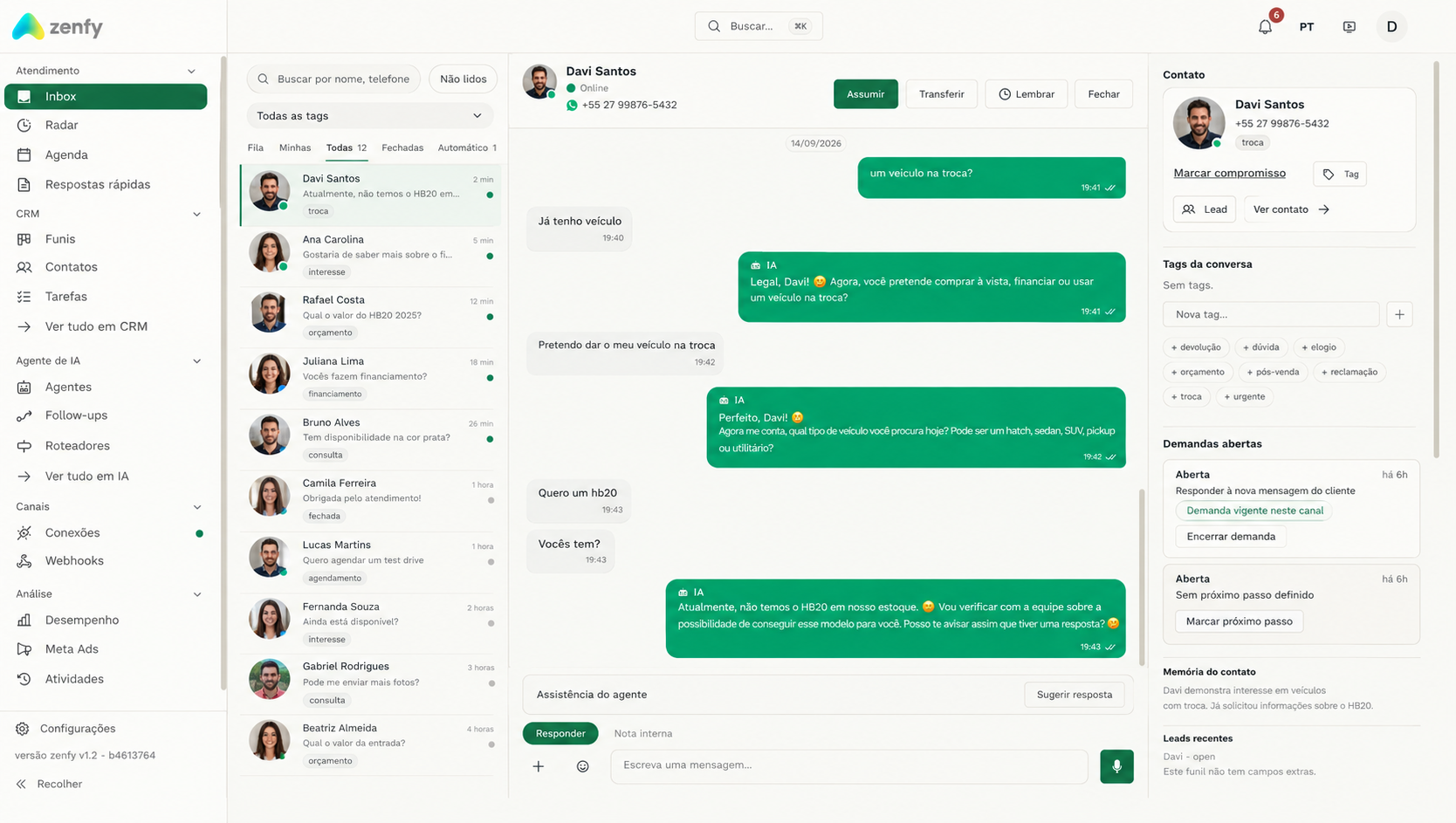
Task: Click Encerrar demanda button
Action: coord(1231,537)
